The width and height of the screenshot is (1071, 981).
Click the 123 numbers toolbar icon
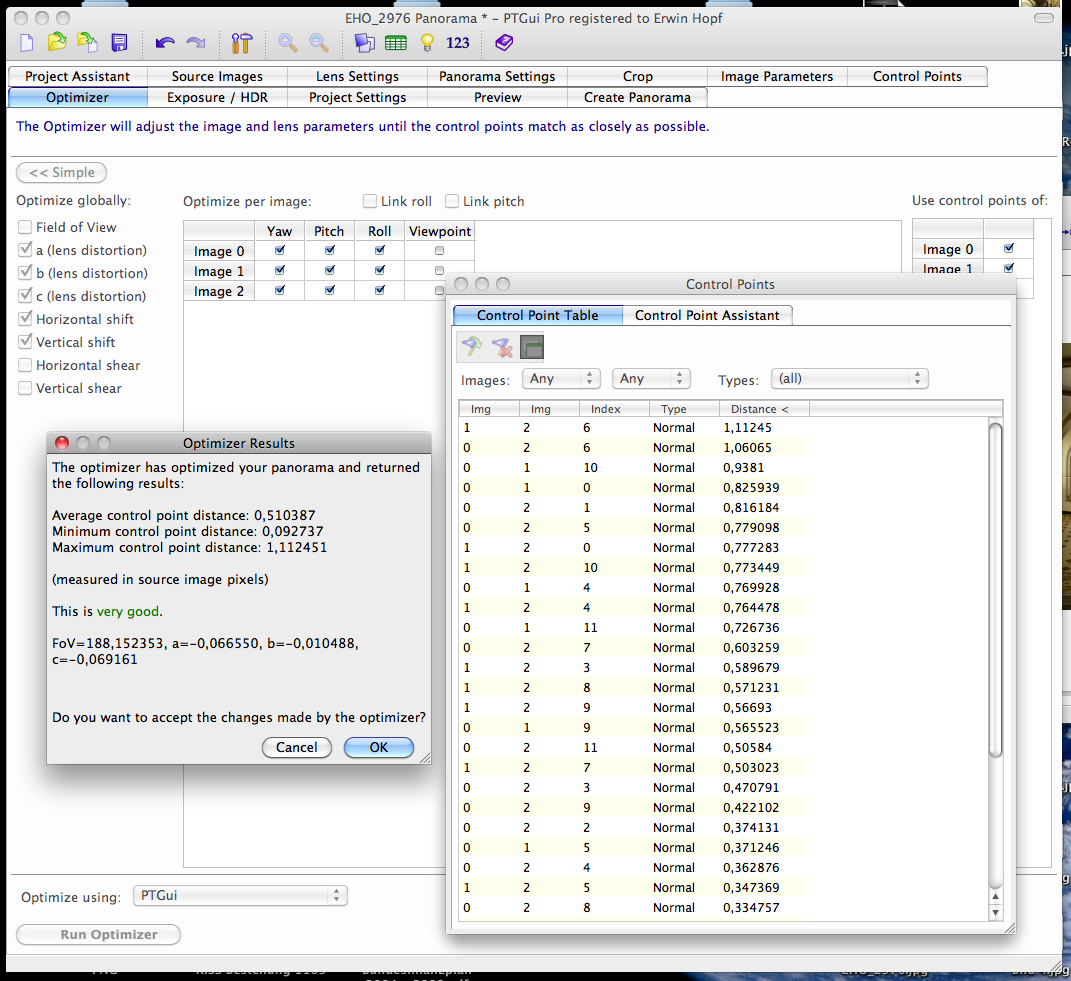pos(458,43)
